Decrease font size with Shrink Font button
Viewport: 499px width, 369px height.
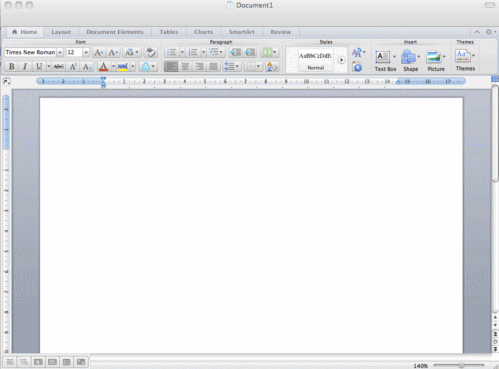click(x=113, y=52)
